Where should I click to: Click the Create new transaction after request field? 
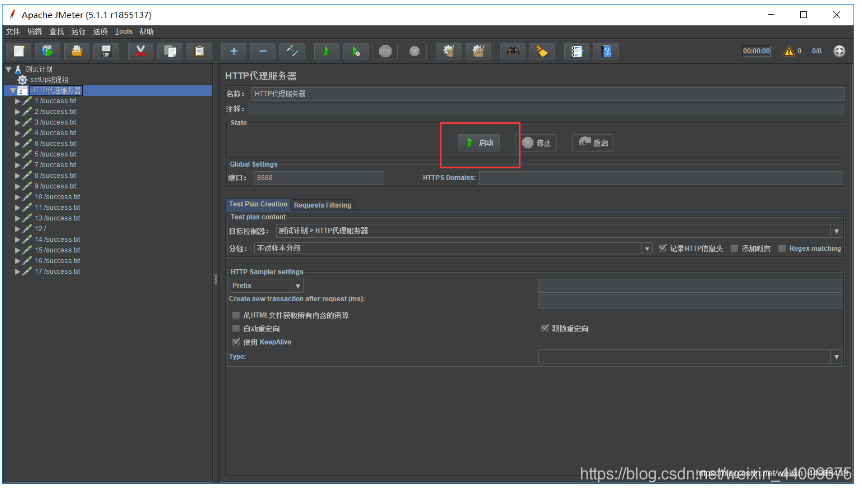coord(690,300)
